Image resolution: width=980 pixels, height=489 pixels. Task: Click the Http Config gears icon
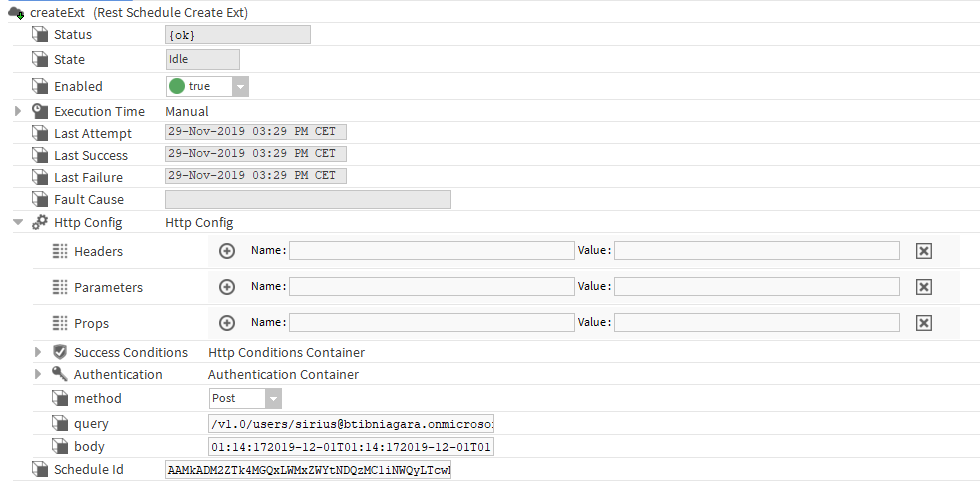tap(40, 222)
